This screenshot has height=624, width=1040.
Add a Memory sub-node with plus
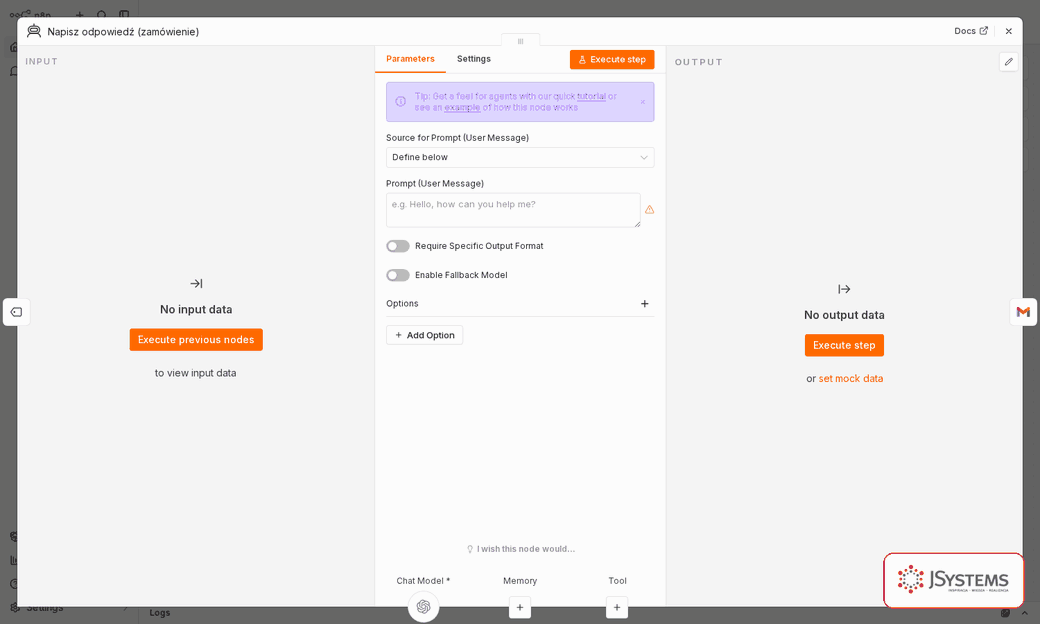click(x=520, y=607)
